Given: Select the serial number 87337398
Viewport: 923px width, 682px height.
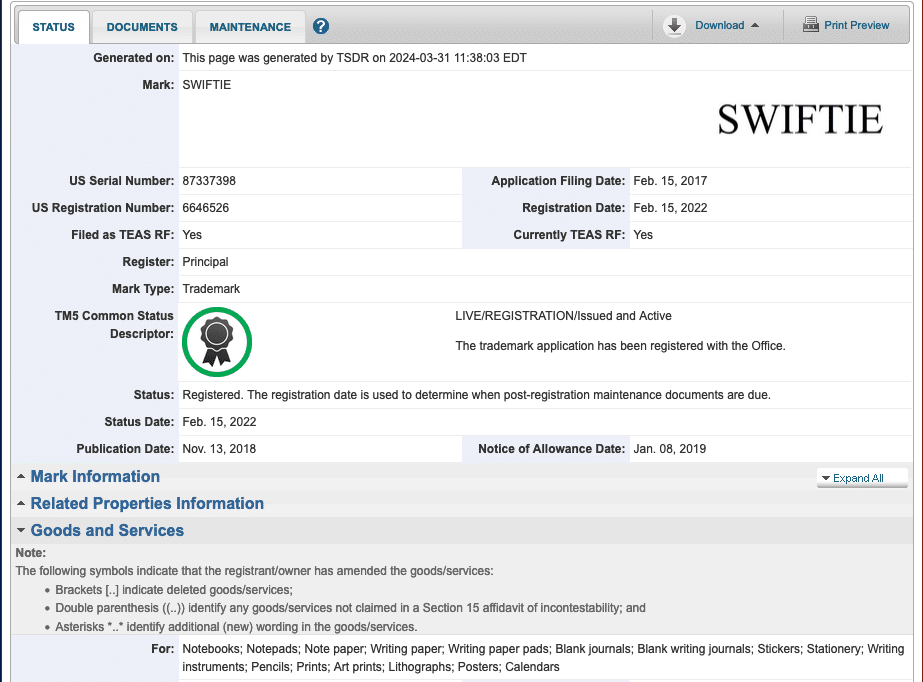Looking at the screenshot, I should coord(209,181).
